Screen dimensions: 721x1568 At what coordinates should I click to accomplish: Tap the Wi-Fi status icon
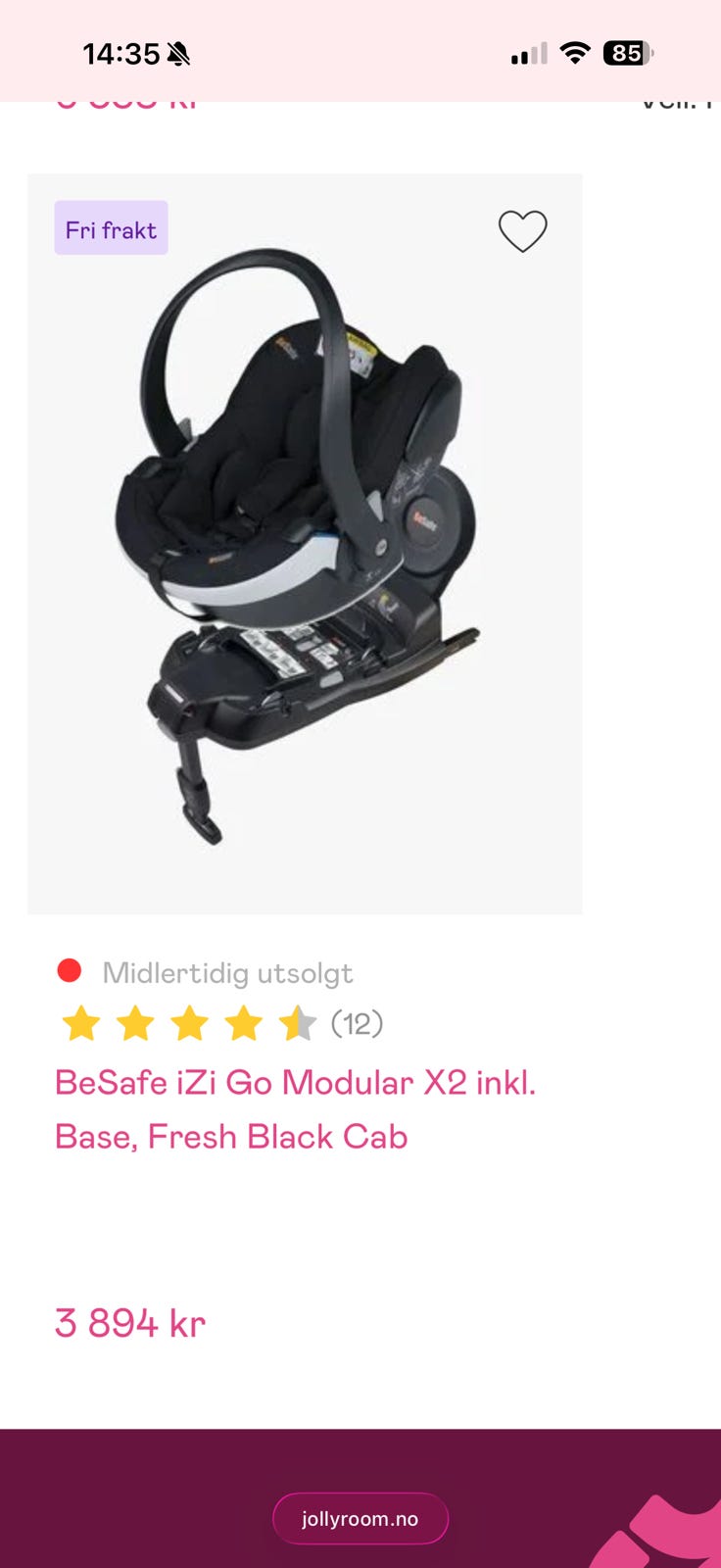tap(575, 53)
